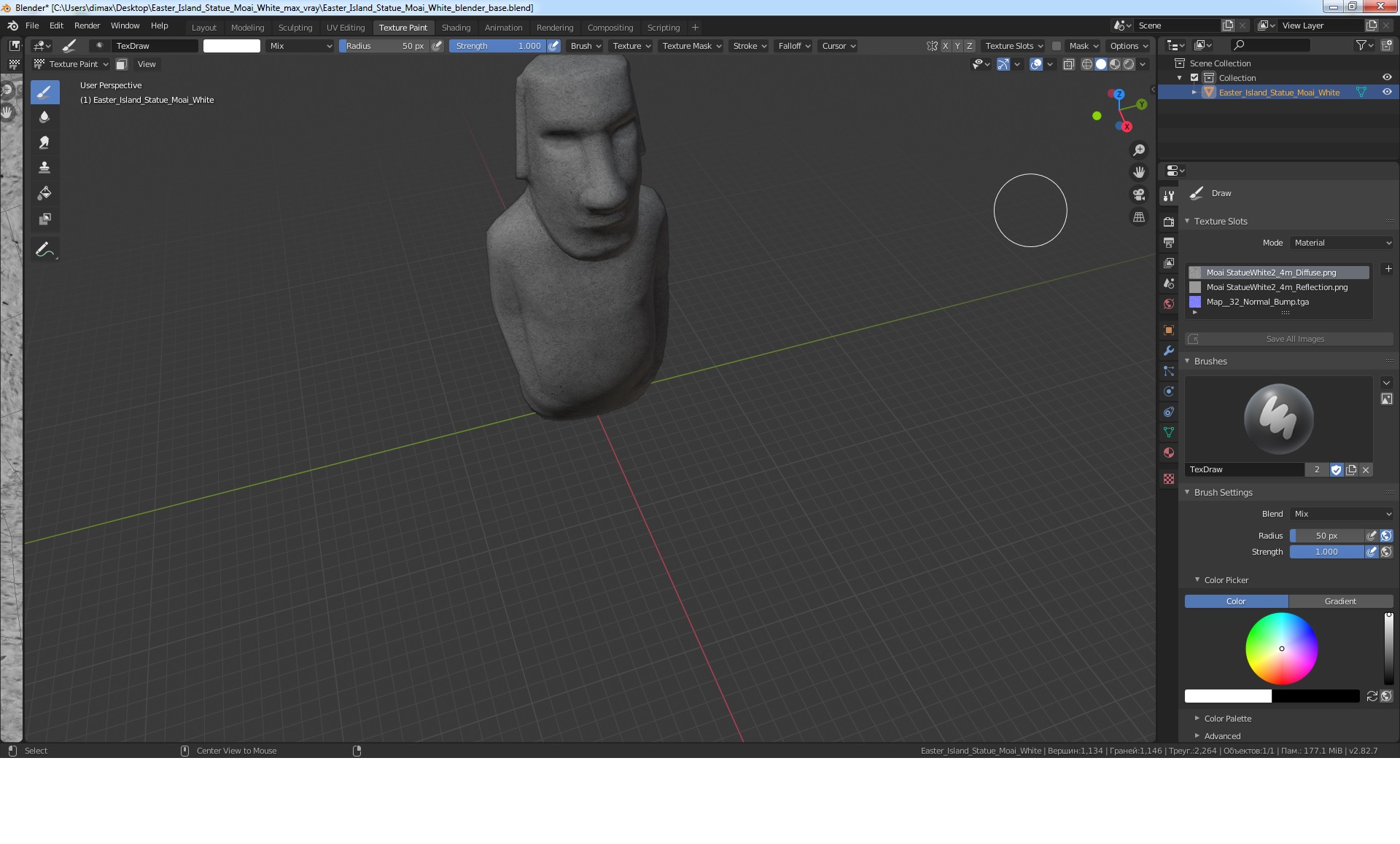Select the Smear brush tool

44,142
